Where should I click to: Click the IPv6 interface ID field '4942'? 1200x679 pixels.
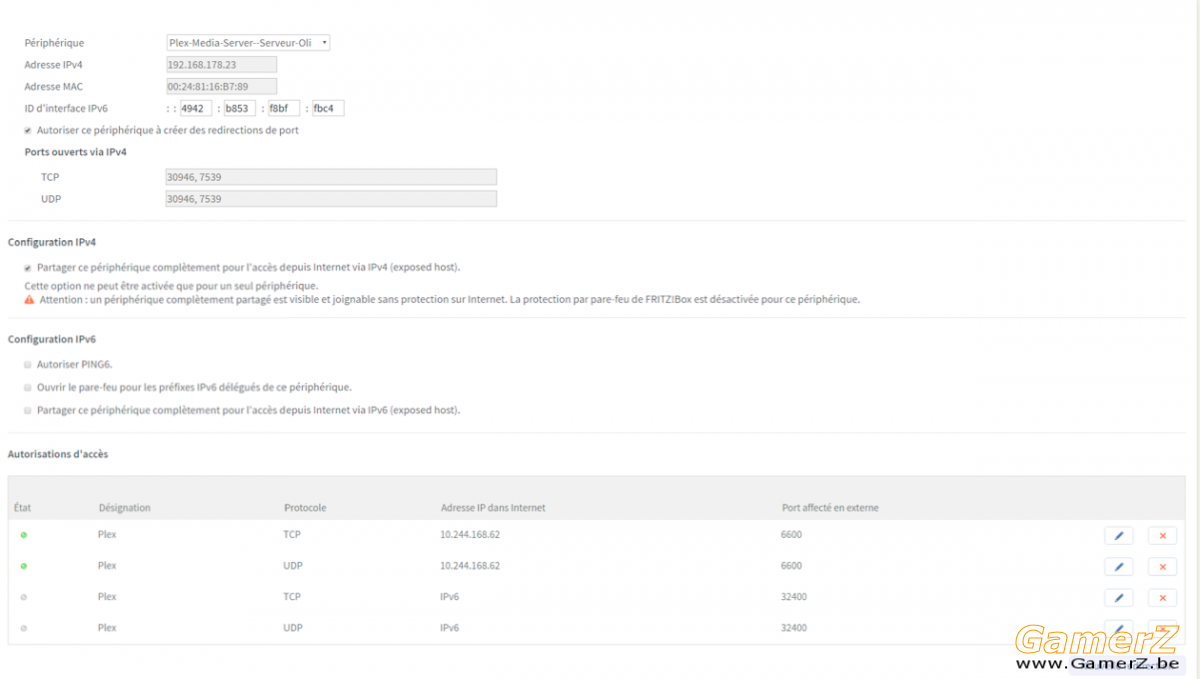(x=196, y=108)
